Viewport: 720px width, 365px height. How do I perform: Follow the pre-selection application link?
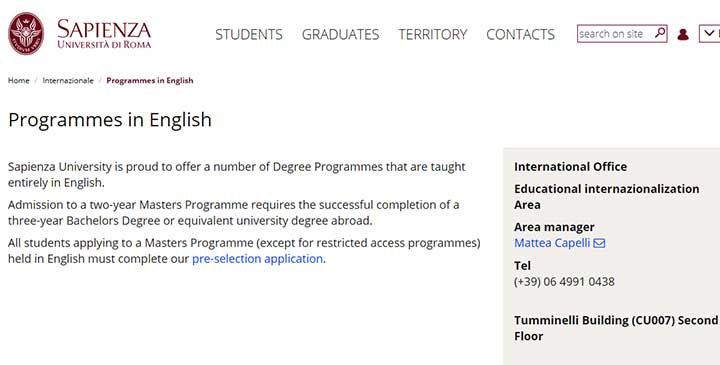[257, 259]
